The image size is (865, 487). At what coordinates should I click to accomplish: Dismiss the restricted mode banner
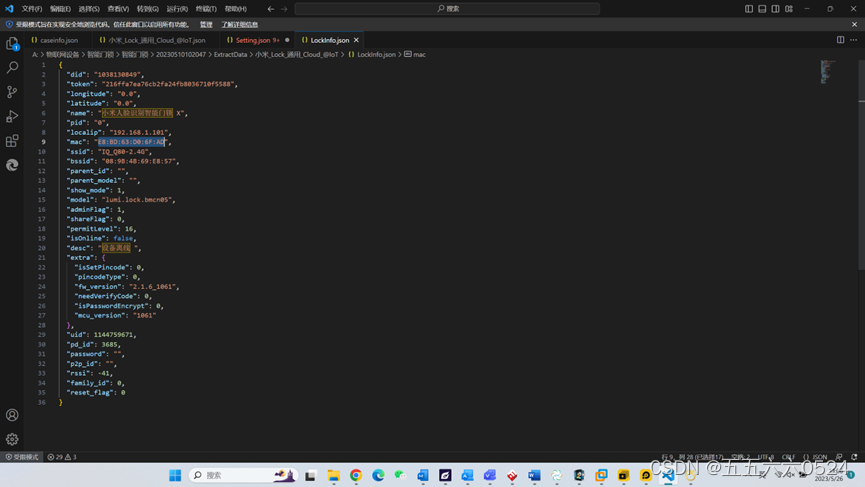pyautogui.click(x=855, y=24)
